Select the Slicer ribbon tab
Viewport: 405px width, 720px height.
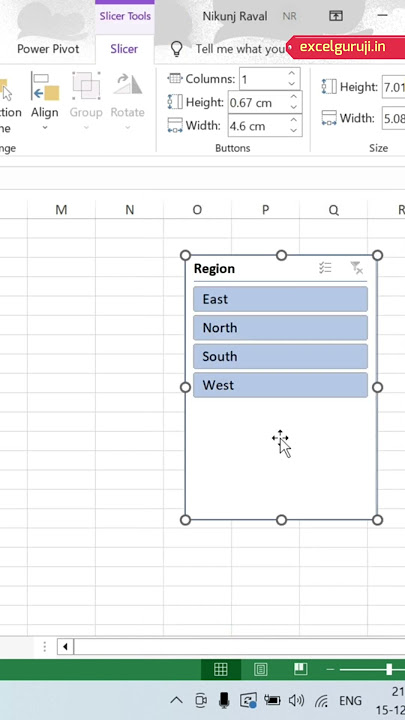coord(124,49)
